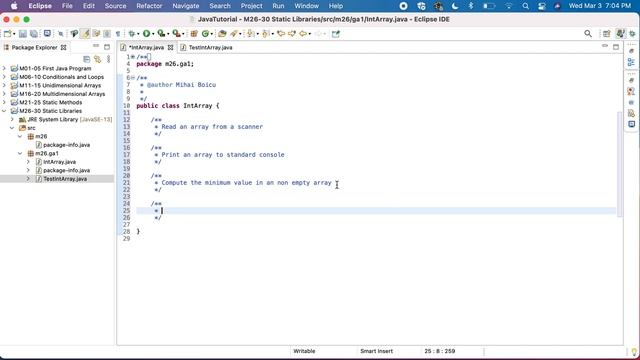This screenshot has height=360, width=640.
Task: Click Collapse All in Package Explorer
Action: [87, 60]
